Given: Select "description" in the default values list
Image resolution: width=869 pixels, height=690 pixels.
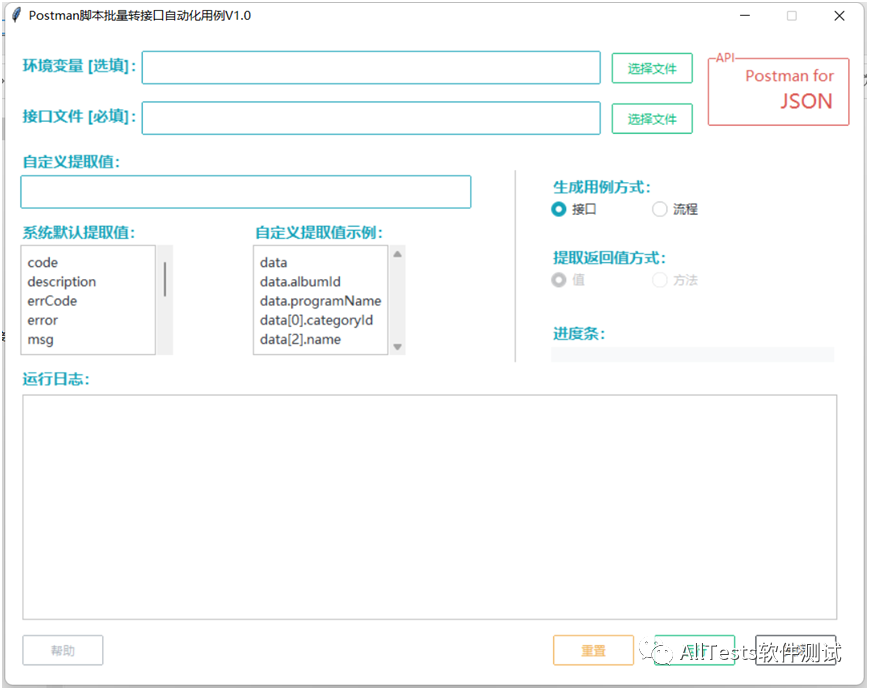Looking at the screenshot, I should 62,282.
